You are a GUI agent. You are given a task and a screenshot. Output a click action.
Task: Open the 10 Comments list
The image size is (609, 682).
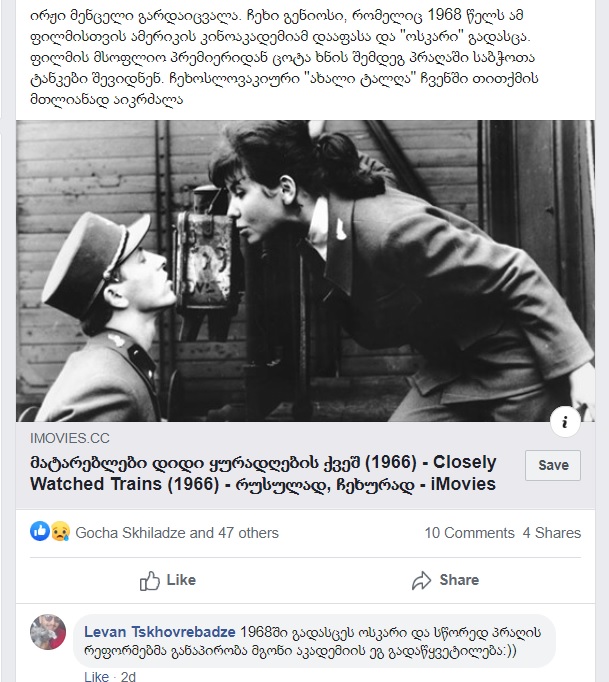(469, 533)
